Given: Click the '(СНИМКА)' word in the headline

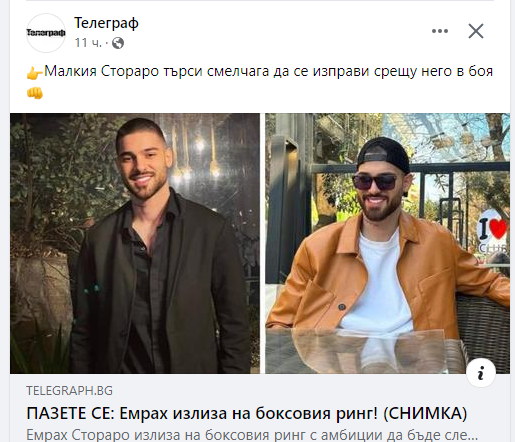Looking at the screenshot, I should (425, 413).
